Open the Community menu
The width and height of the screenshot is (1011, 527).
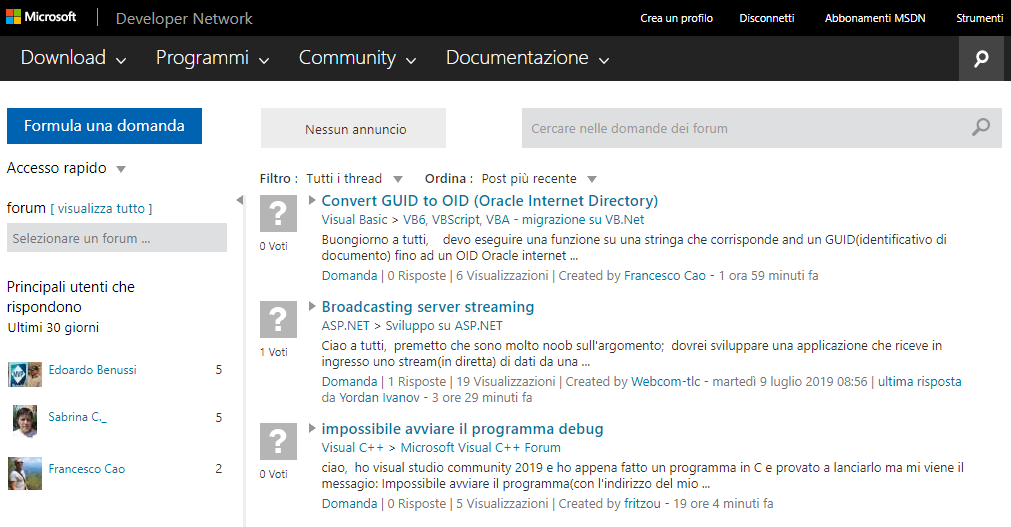point(357,58)
